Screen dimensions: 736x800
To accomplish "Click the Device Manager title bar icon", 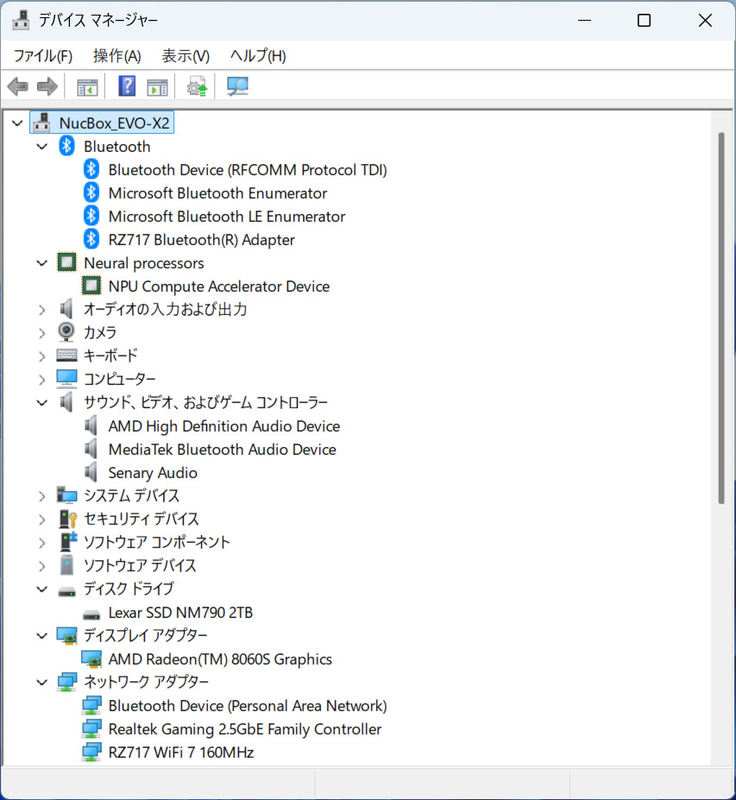I will click(x=21, y=20).
